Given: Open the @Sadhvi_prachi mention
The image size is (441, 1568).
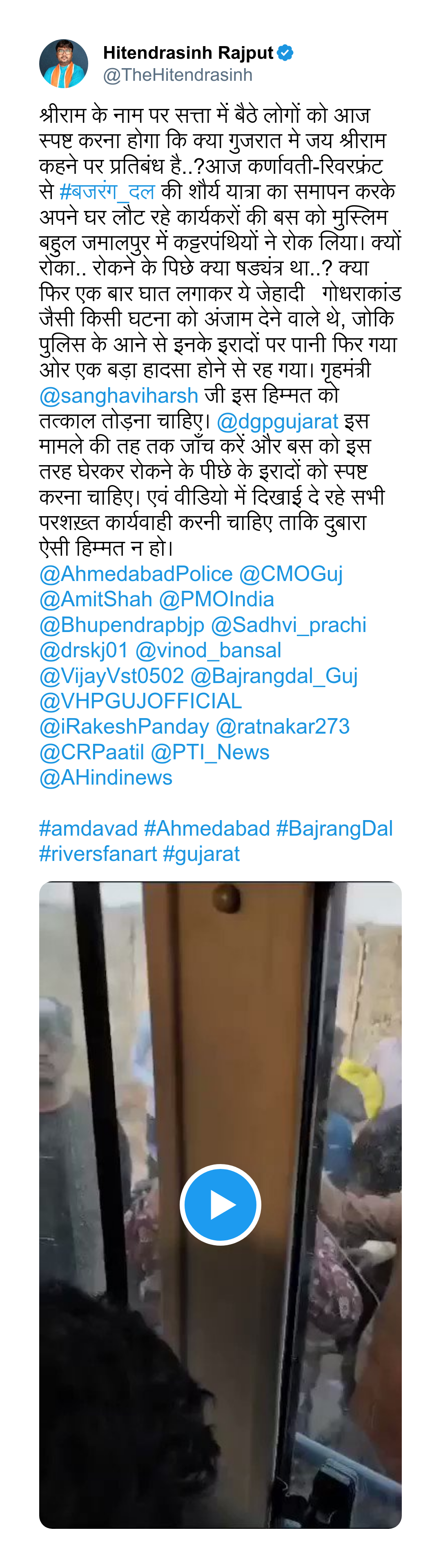Looking at the screenshot, I should [289, 625].
